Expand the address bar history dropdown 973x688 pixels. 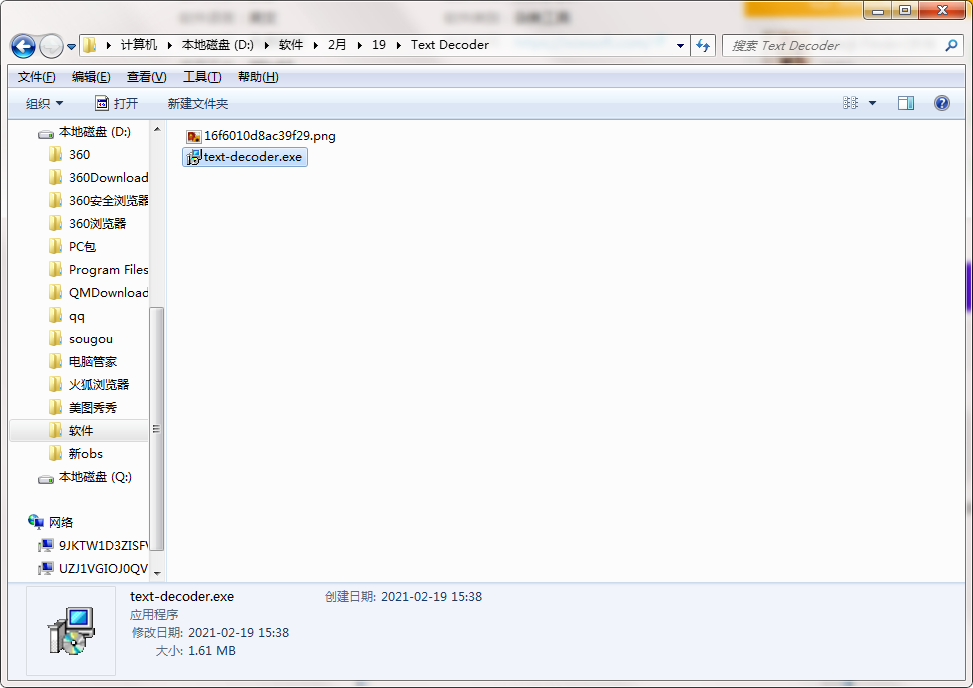click(680, 45)
